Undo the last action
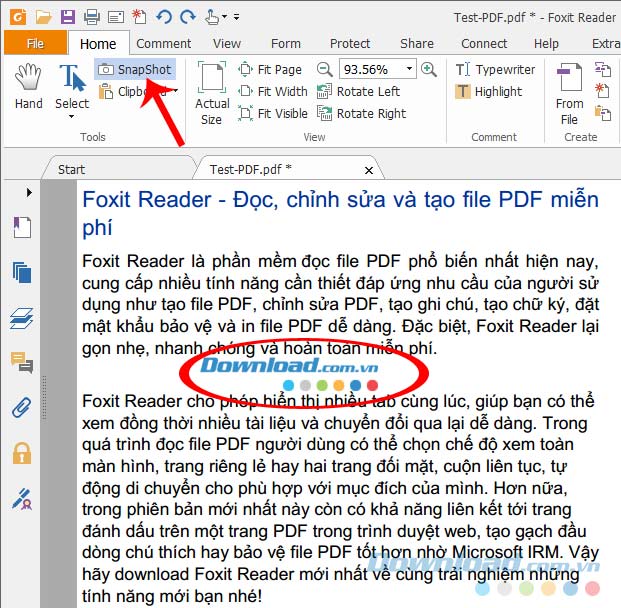Screen dimensions: 621x608 tap(164, 17)
